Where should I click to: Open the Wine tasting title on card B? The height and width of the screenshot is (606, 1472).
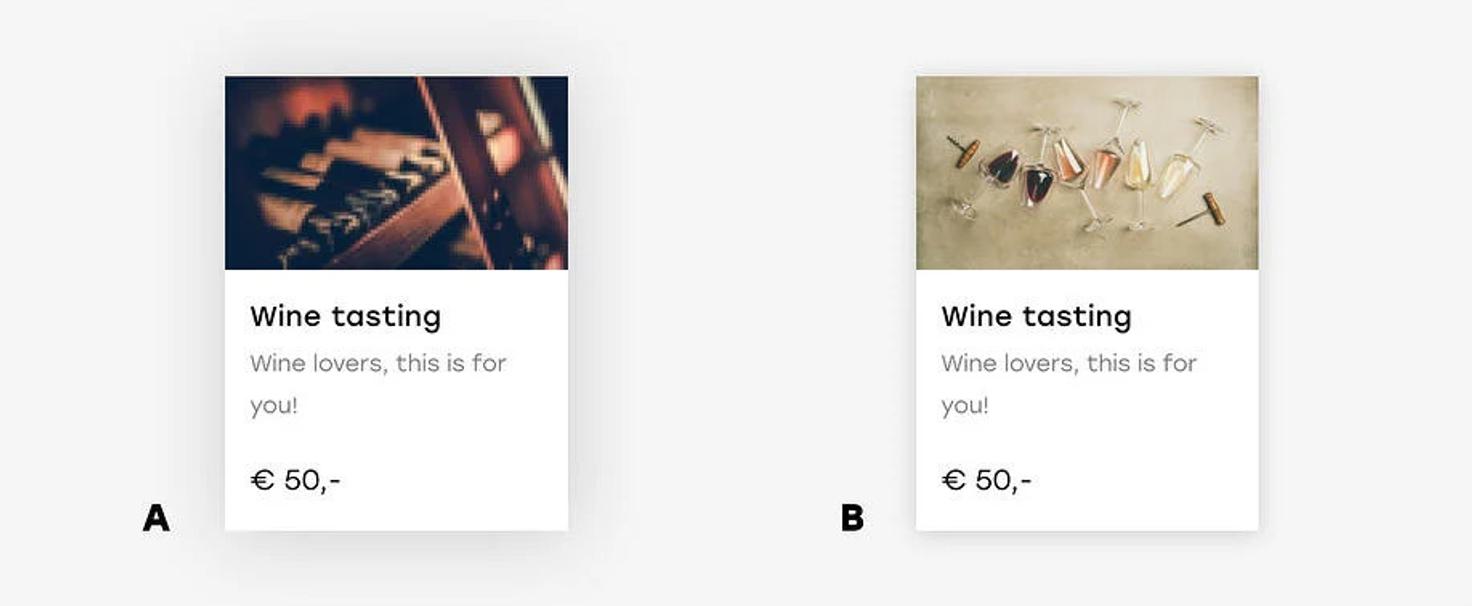[x=1036, y=316]
